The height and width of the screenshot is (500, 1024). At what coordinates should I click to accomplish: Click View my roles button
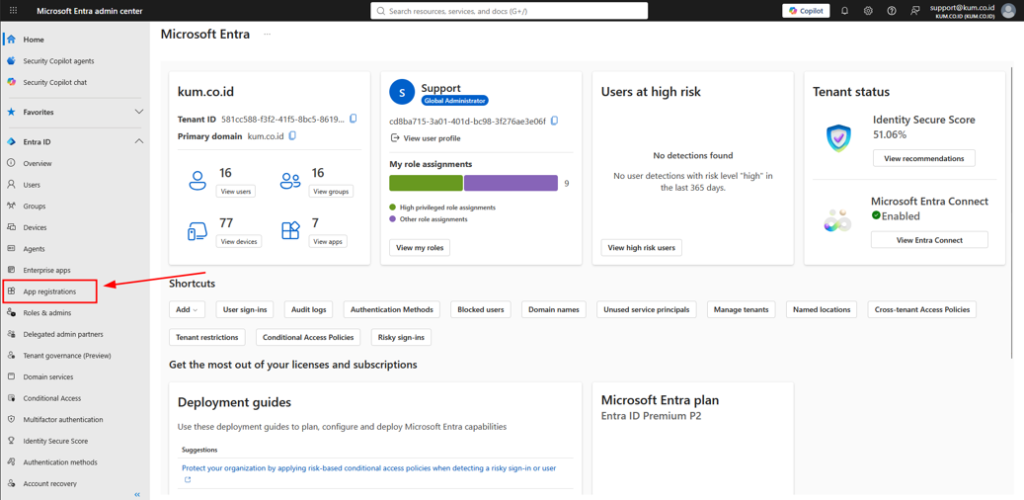point(419,247)
